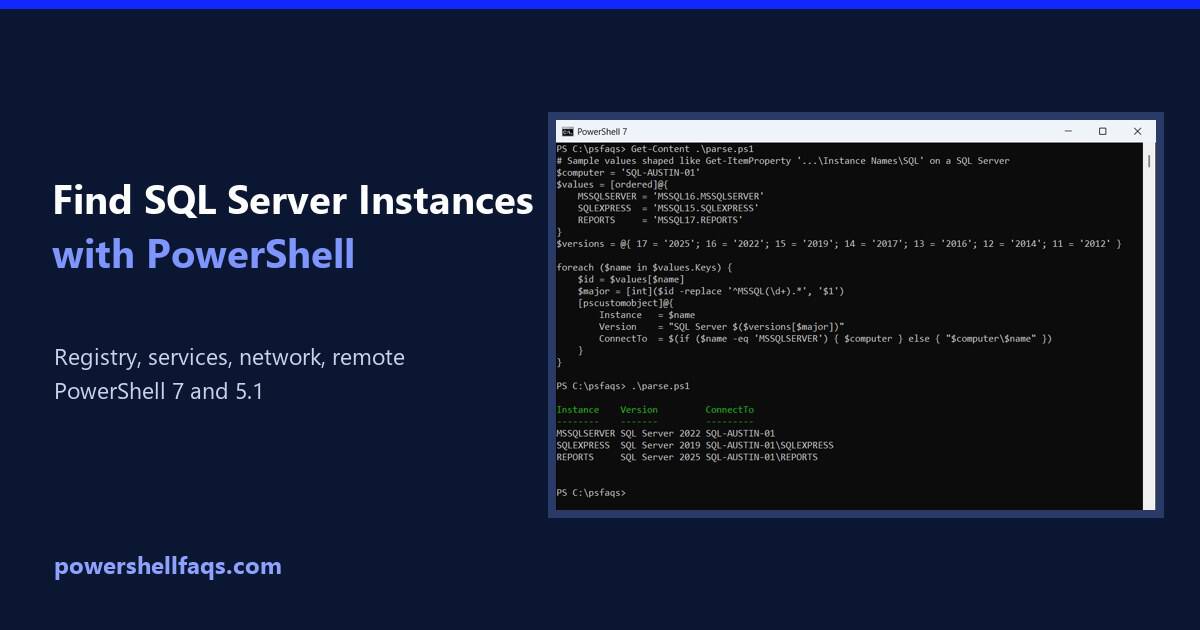Click the green "Version" column header

point(639,410)
